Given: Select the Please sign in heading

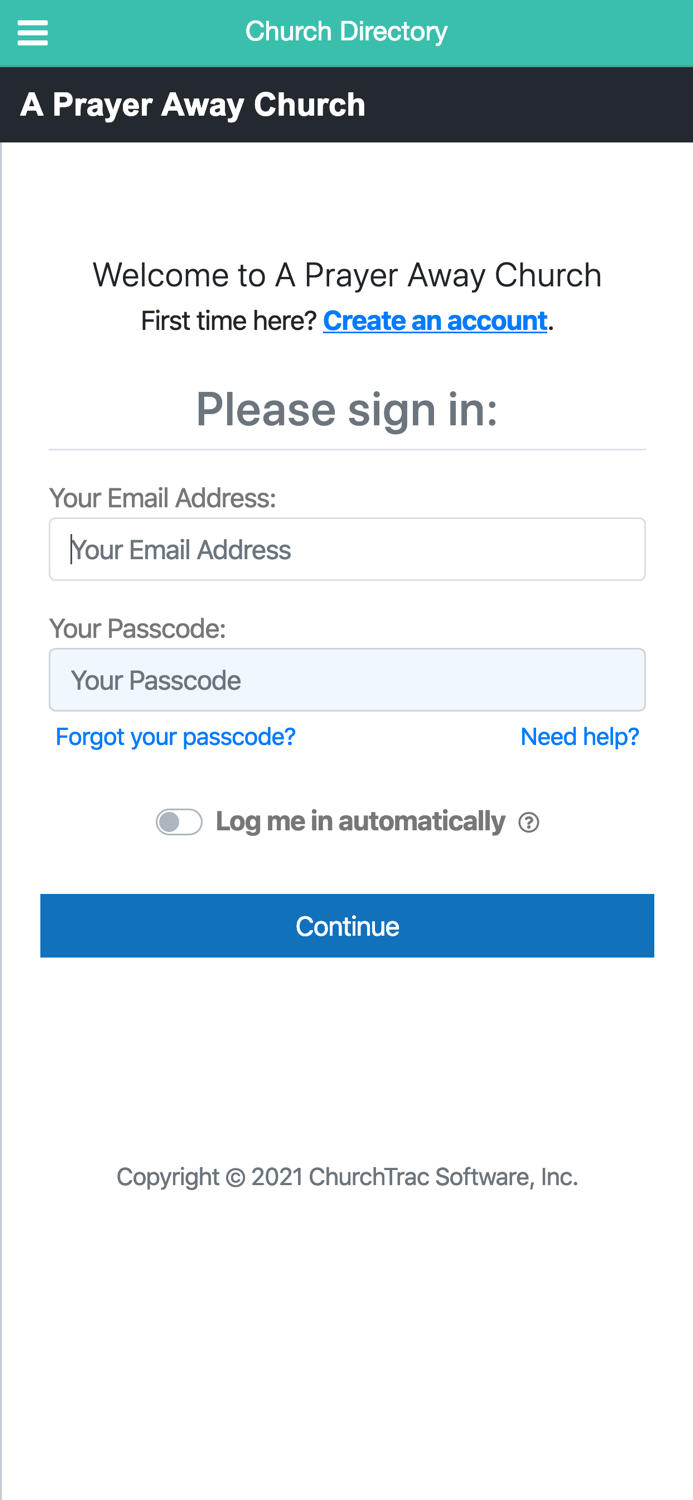Looking at the screenshot, I should [347, 408].
